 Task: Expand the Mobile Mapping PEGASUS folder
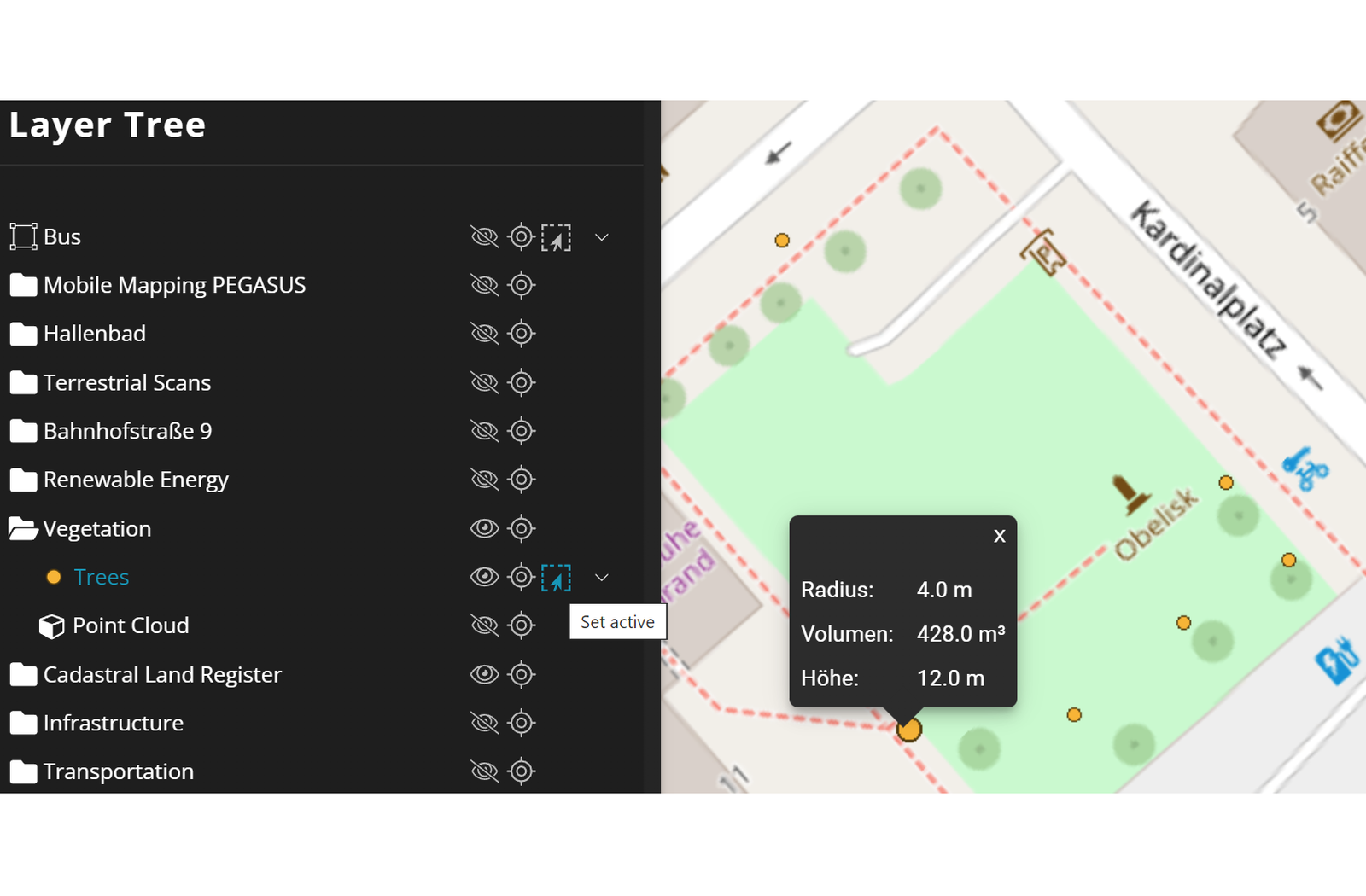click(23, 285)
